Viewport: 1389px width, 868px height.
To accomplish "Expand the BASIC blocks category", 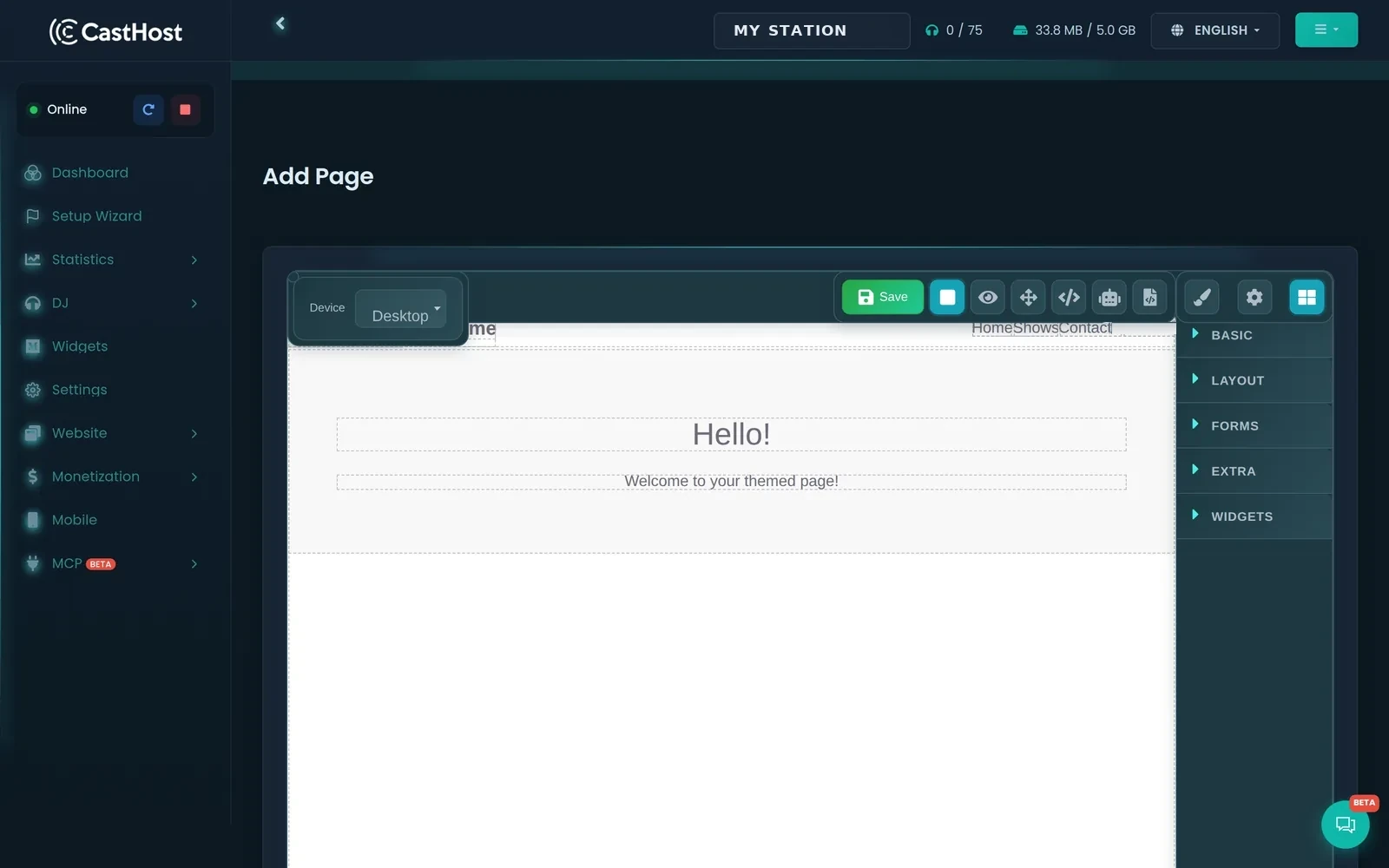I will point(1254,335).
